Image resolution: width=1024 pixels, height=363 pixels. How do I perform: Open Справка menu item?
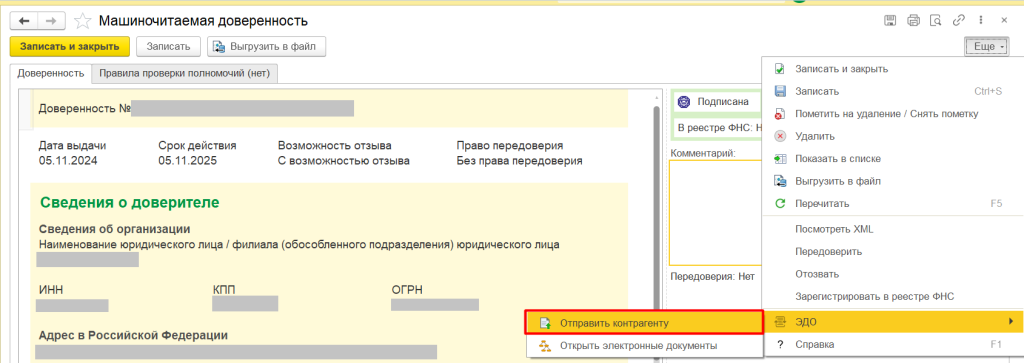[892, 344]
